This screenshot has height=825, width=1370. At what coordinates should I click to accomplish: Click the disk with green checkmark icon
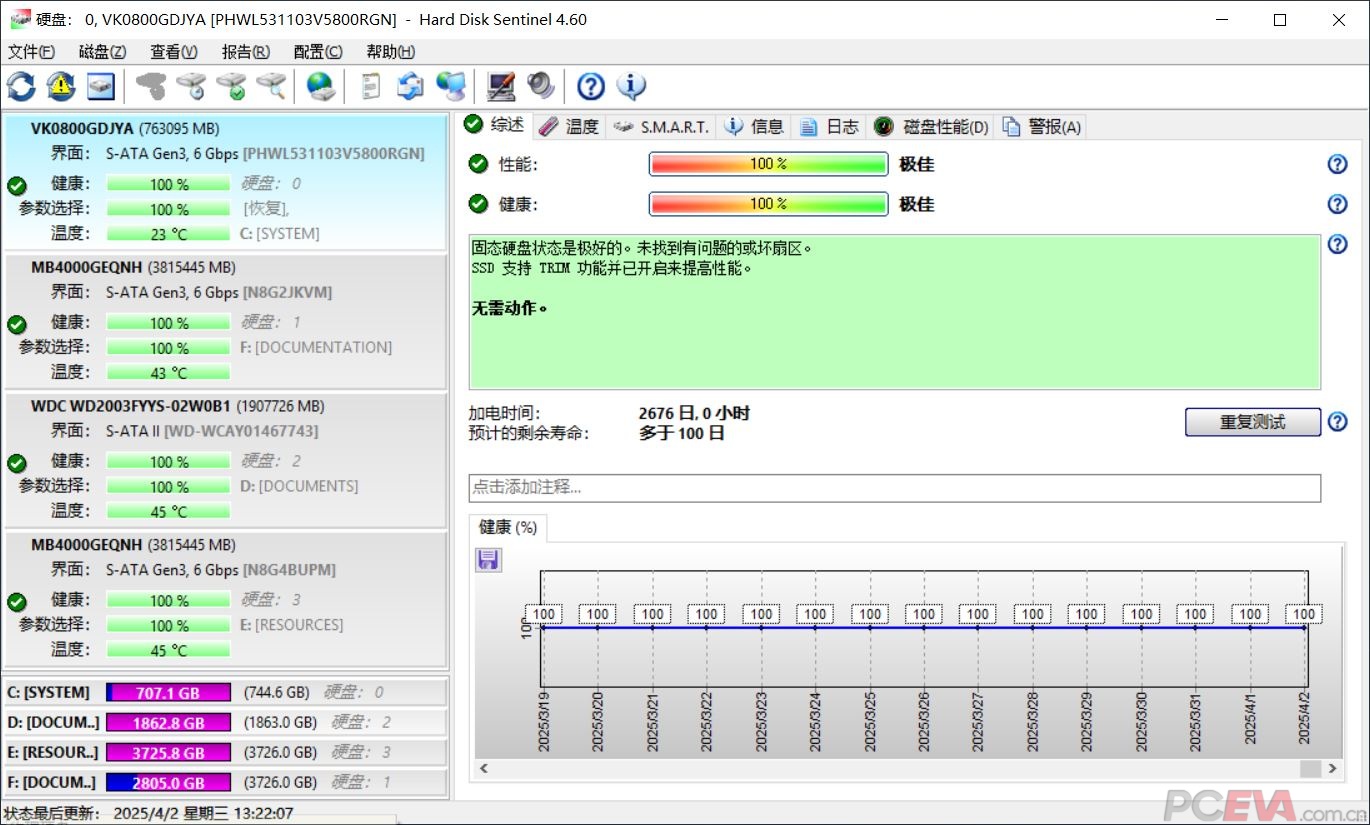(x=231, y=87)
